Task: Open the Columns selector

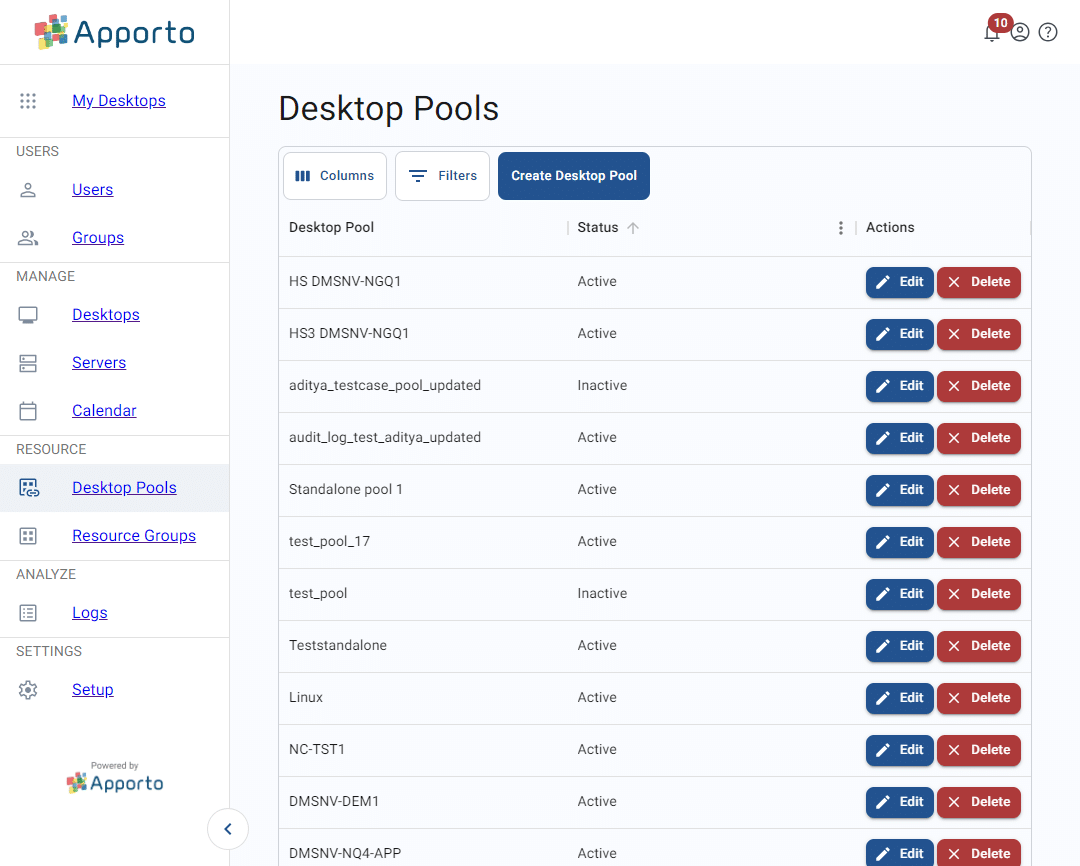Action: coord(335,176)
